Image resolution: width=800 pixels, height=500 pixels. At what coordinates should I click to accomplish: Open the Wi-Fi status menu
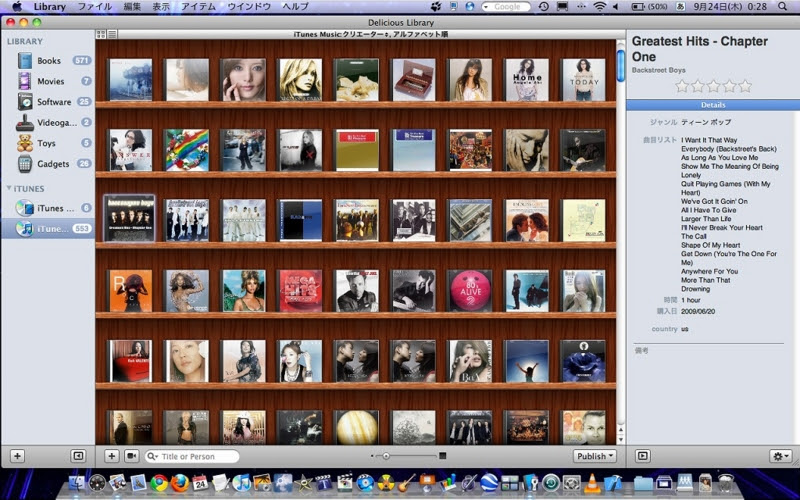pos(599,7)
